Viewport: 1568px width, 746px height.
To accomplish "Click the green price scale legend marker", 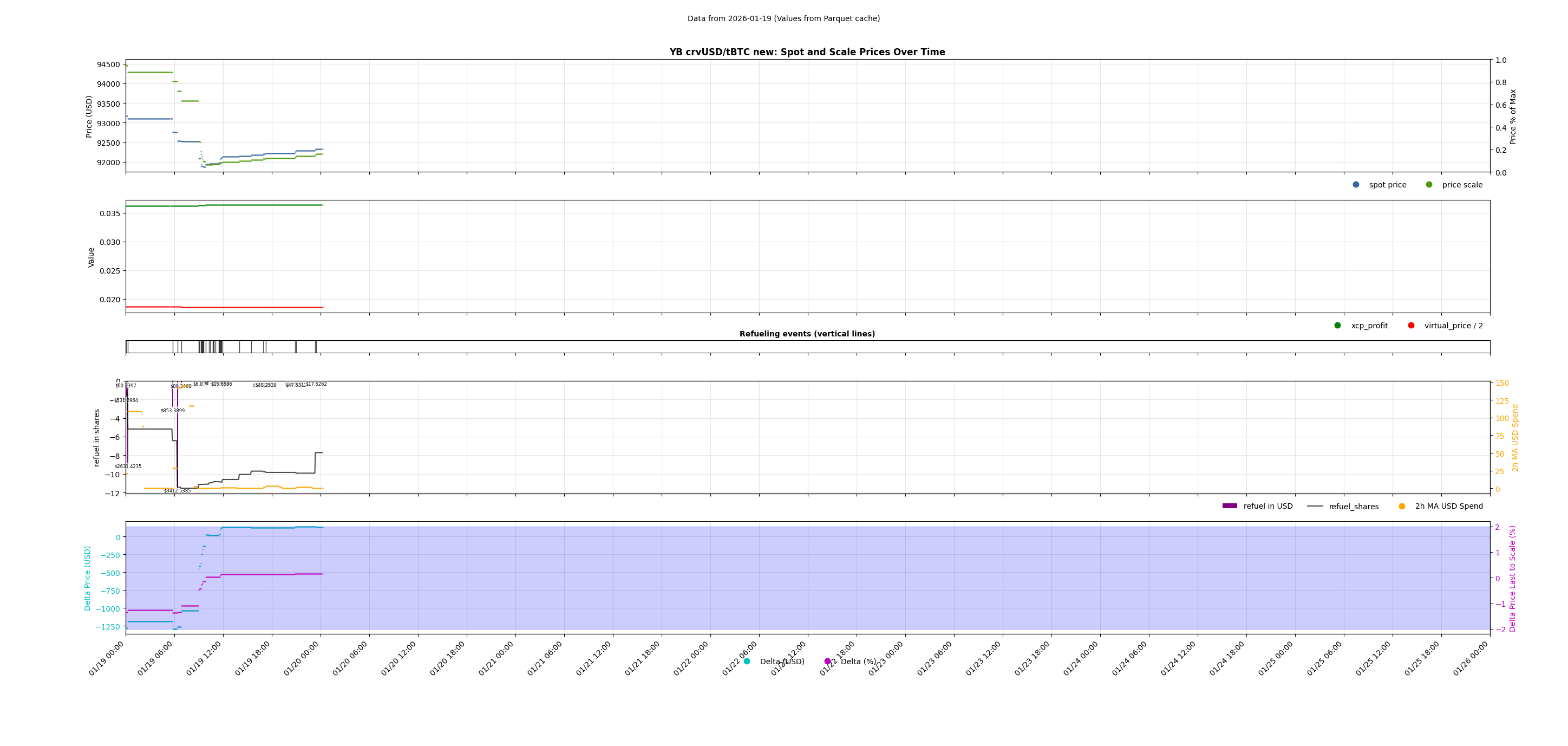I will (1429, 185).
